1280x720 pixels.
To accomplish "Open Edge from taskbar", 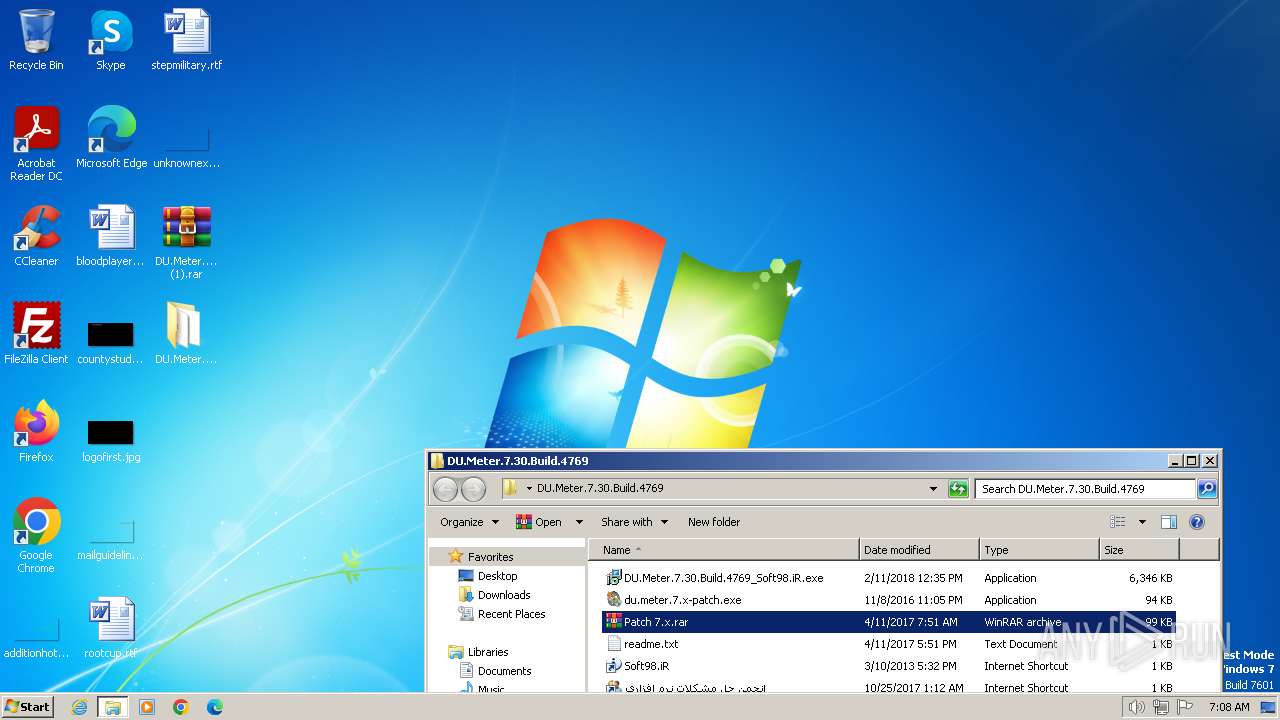I will pyautogui.click(x=215, y=707).
